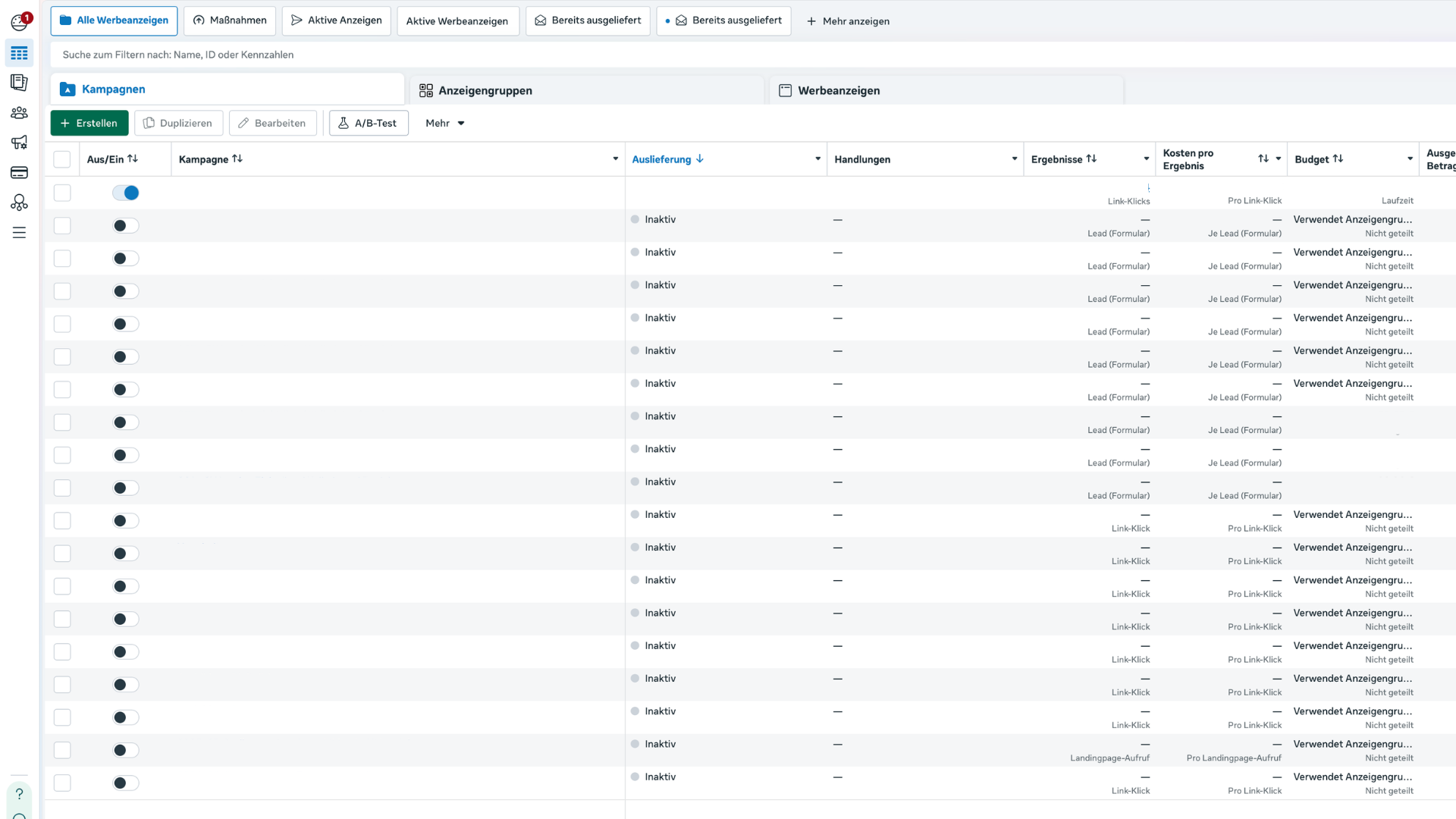Open the Campaigns table icon in sidebar
Image resolution: width=1456 pixels, height=819 pixels.
[x=19, y=53]
